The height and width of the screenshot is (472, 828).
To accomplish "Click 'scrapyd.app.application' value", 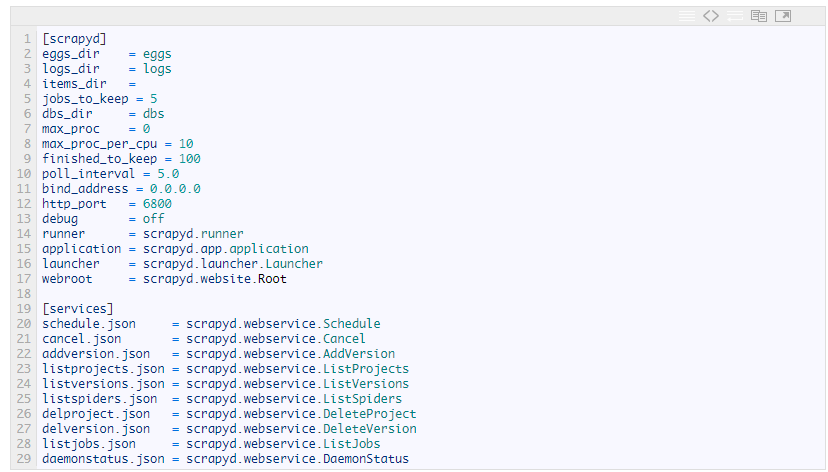I will point(225,249).
